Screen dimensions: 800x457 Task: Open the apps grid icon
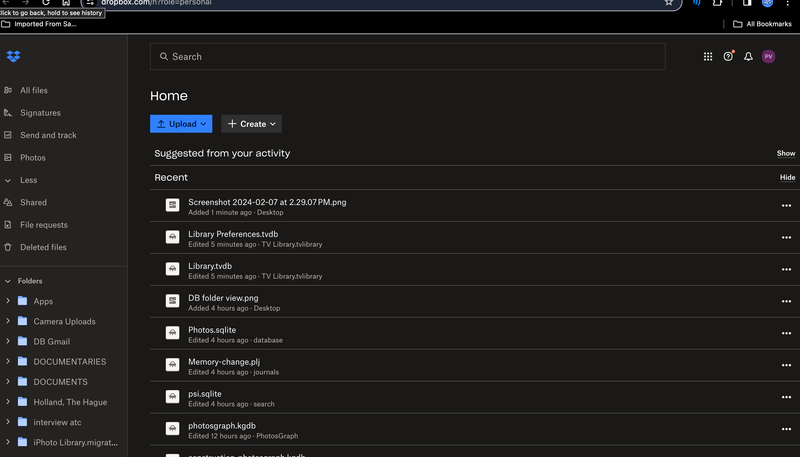click(x=708, y=57)
